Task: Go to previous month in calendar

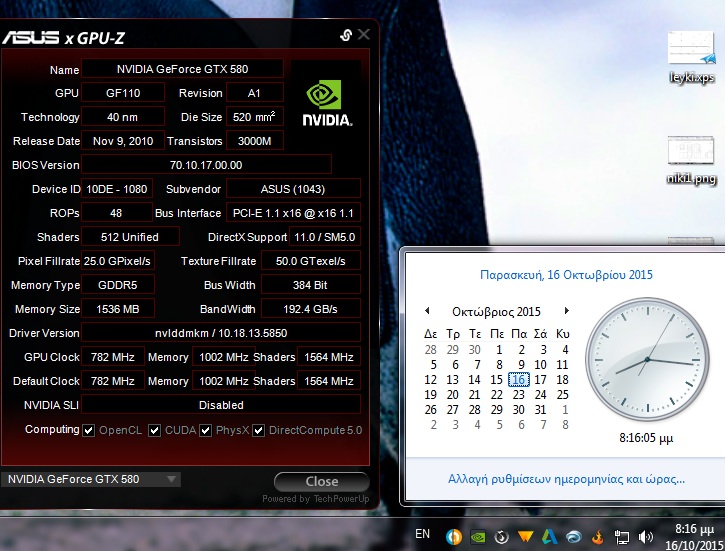Action: [427, 311]
